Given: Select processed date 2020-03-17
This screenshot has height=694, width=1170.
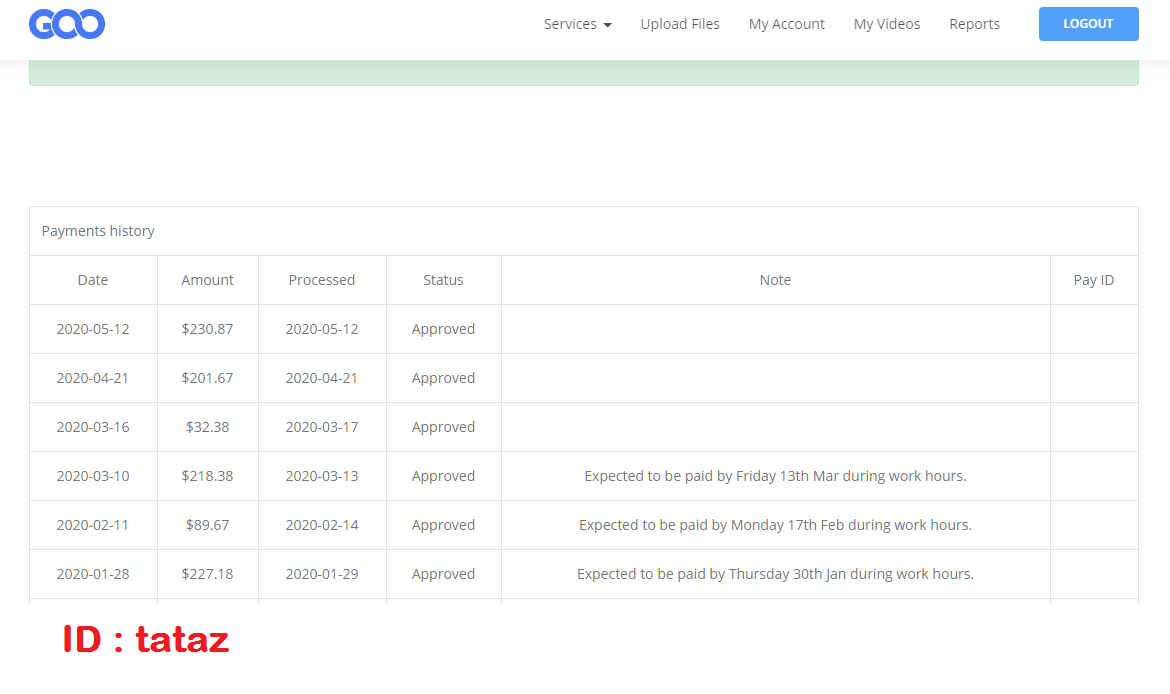Looking at the screenshot, I should [322, 427].
